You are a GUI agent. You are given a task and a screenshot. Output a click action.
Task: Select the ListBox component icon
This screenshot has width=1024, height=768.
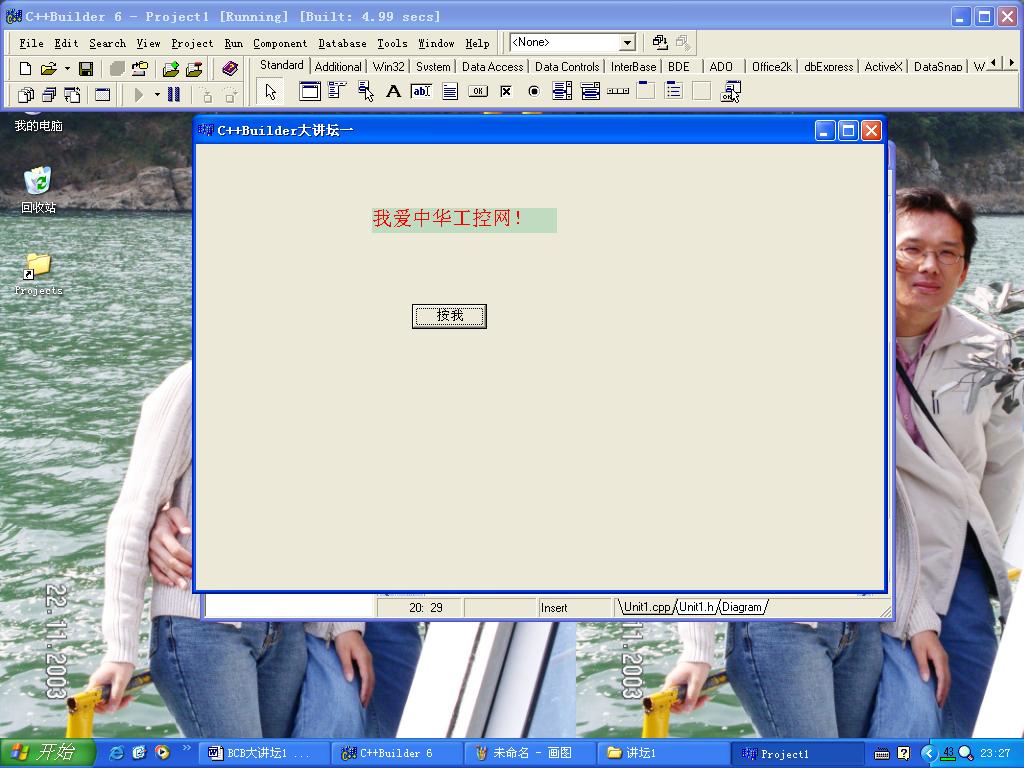pos(562,91)
